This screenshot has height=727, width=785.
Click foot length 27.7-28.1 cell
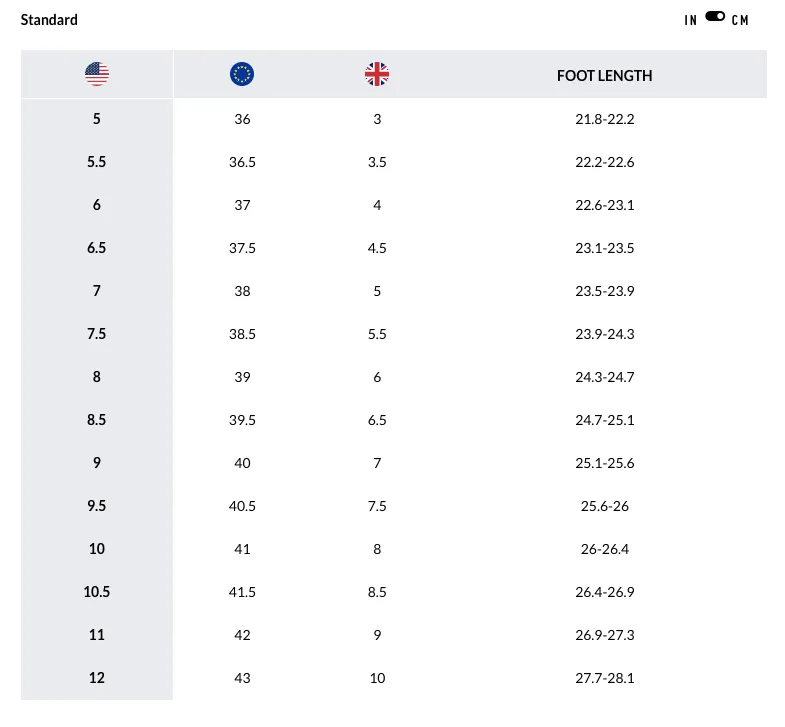605,678
